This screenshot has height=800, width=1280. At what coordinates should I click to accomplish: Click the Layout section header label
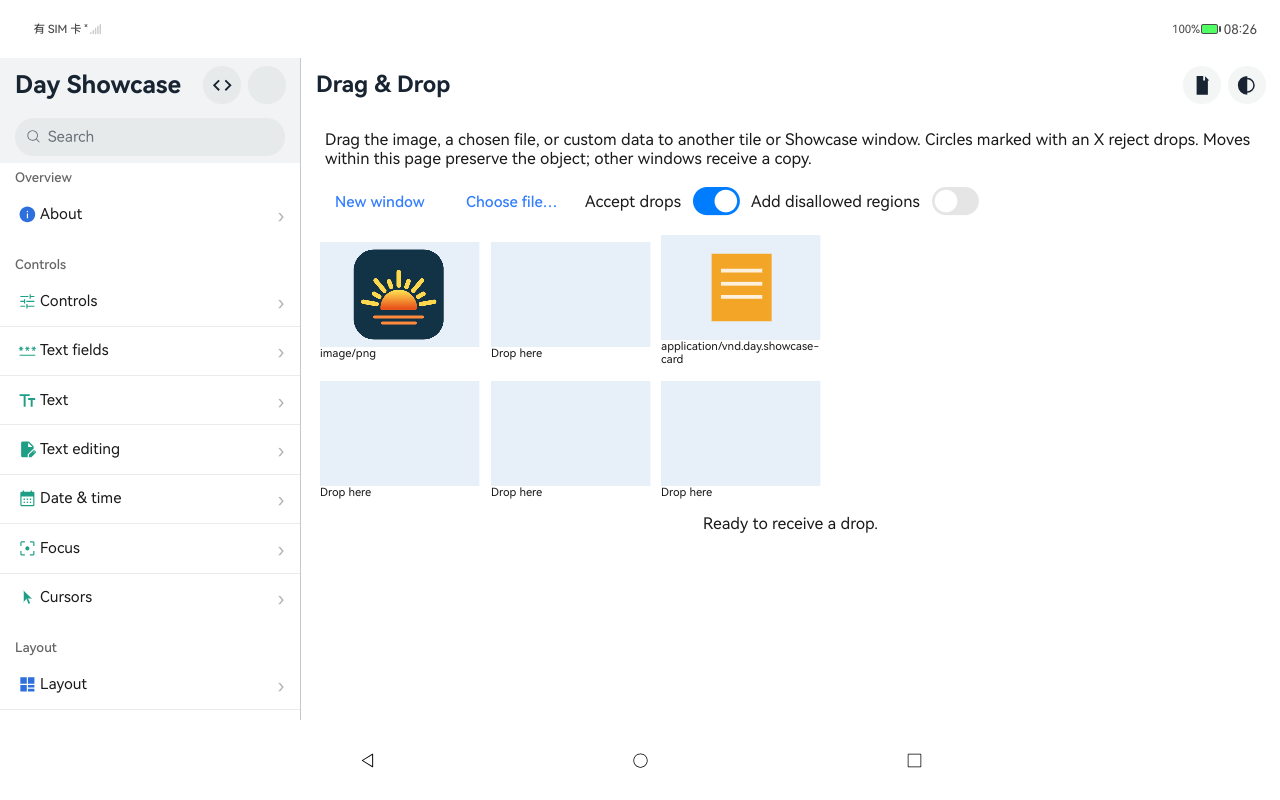click(36, 648)
